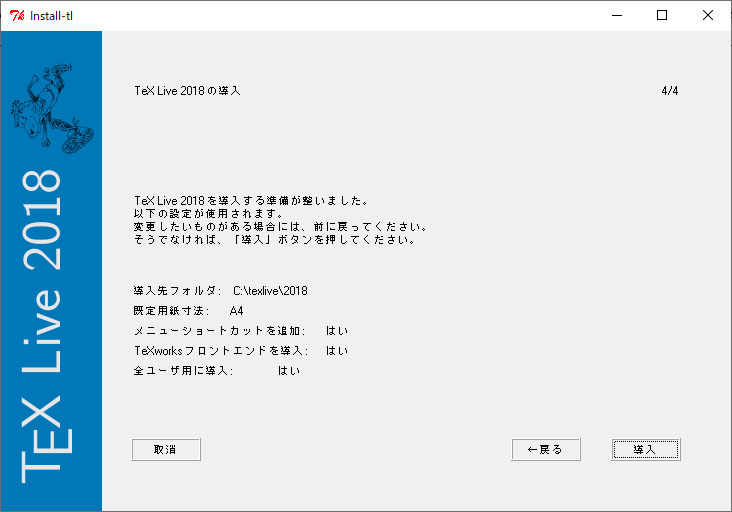Click the 既定用紙寸法 label

pos(172,311)
